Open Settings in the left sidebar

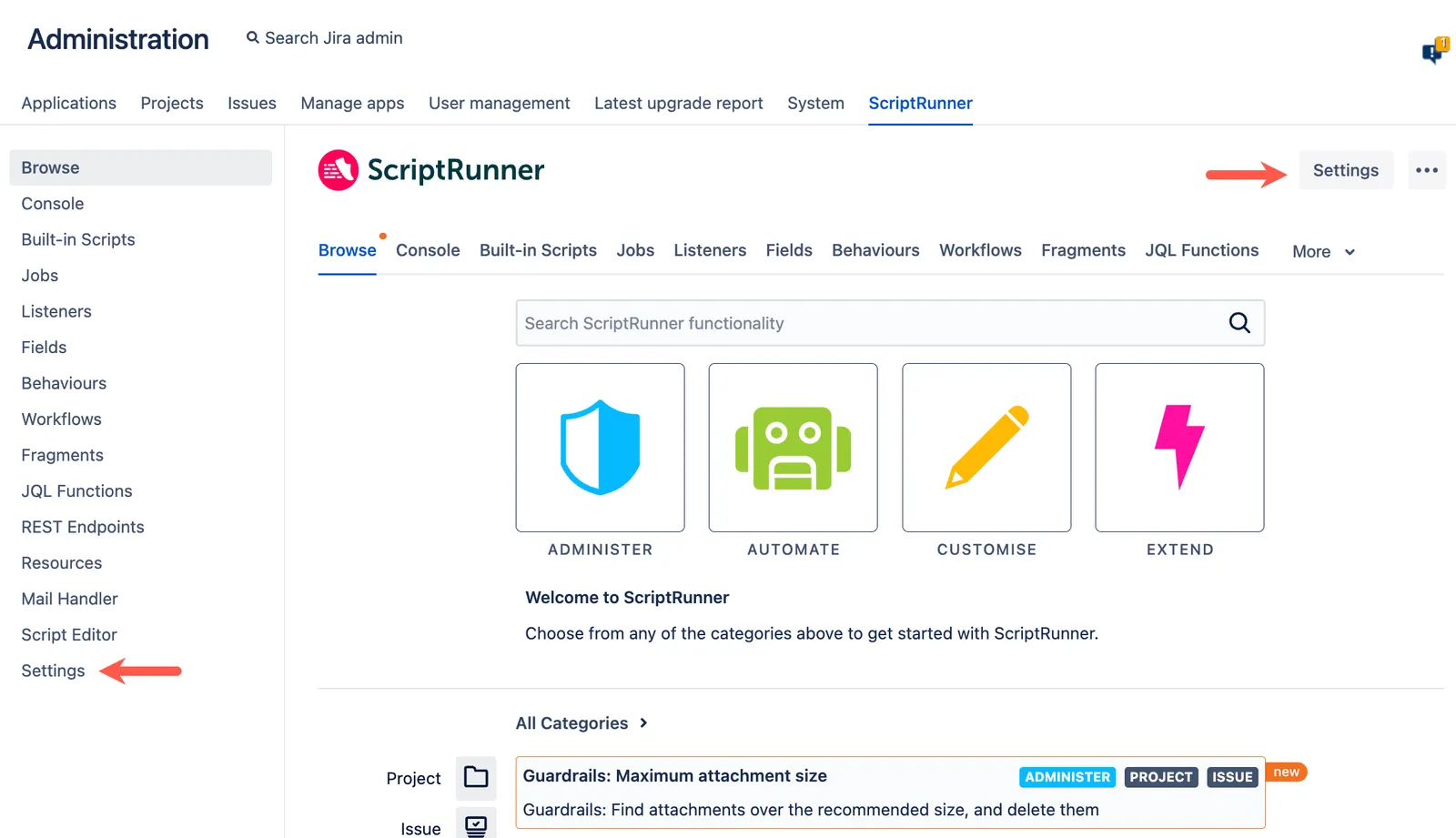(53, 671)
